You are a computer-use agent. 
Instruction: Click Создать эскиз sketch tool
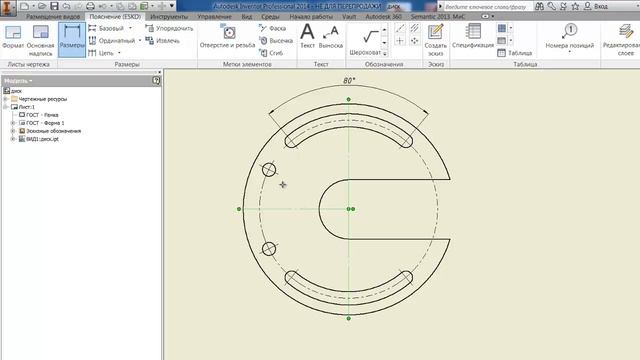point(436,40)
